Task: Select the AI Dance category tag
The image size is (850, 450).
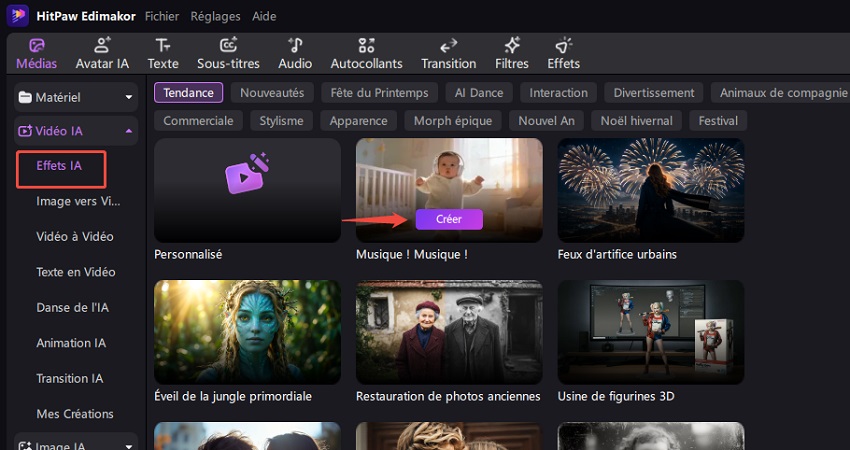Action: [479, 93]
